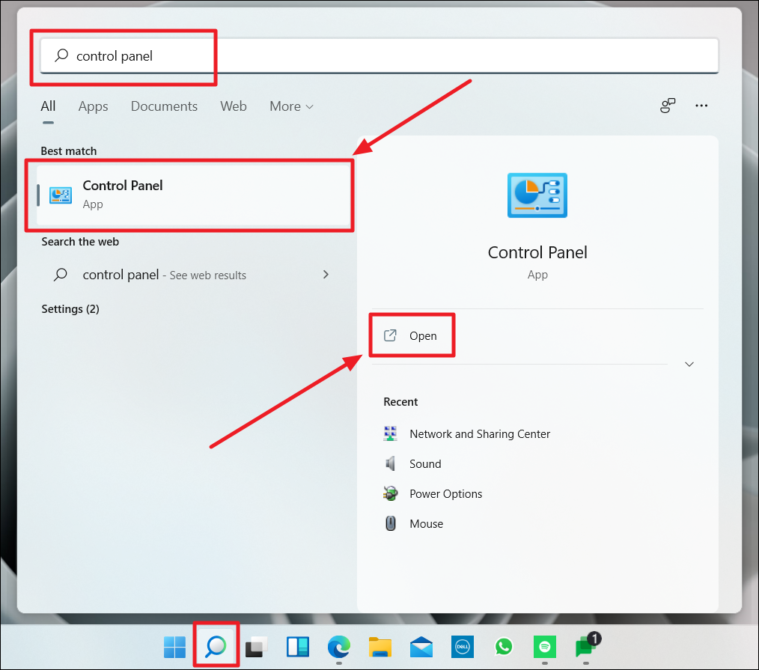Click the web search magnifier icon

coord(61,274)
